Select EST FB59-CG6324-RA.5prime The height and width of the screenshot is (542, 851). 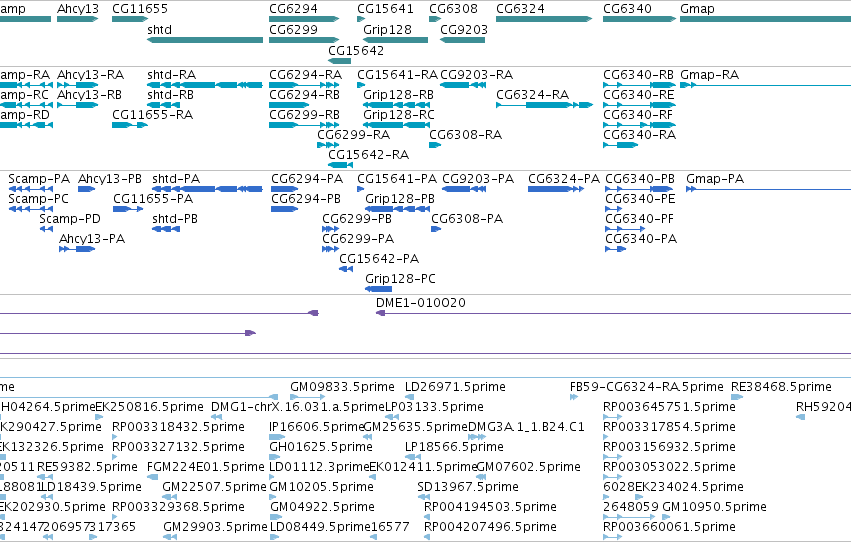[646, 387]
